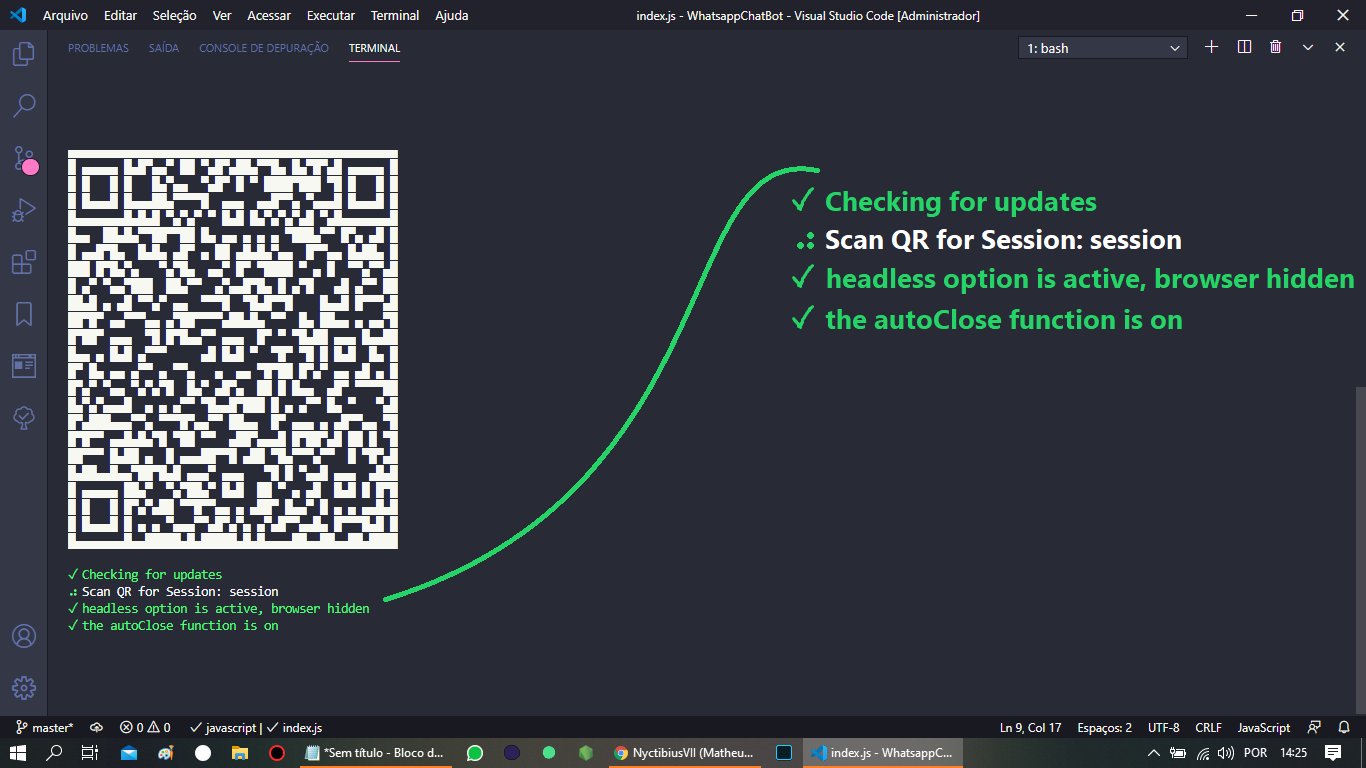Open Windows Action Center notifications
The image size is (1366, 768).
pyautogui.click(x=1333, y=753)
